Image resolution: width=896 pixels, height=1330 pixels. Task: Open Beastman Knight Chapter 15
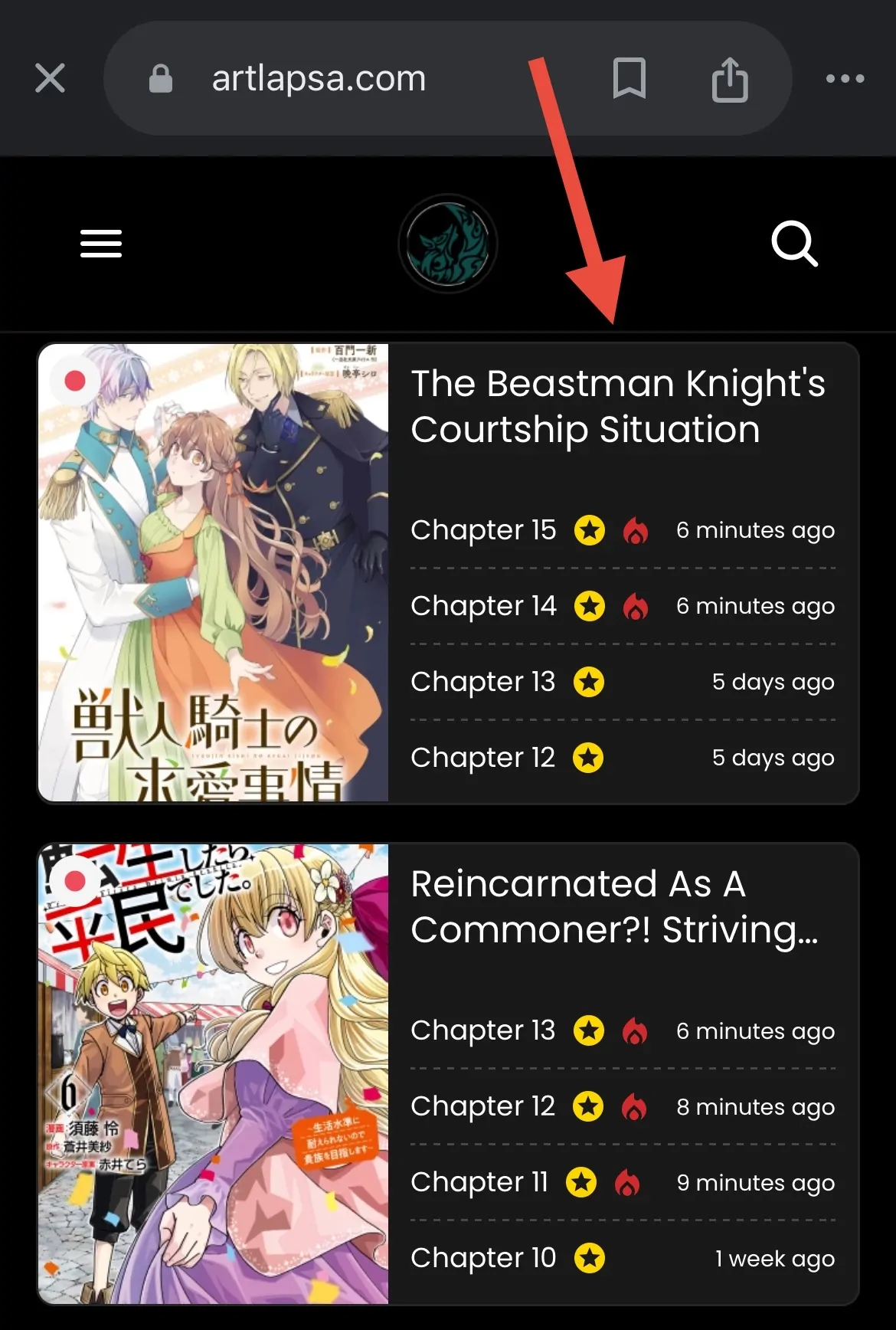tap(483, 530)
